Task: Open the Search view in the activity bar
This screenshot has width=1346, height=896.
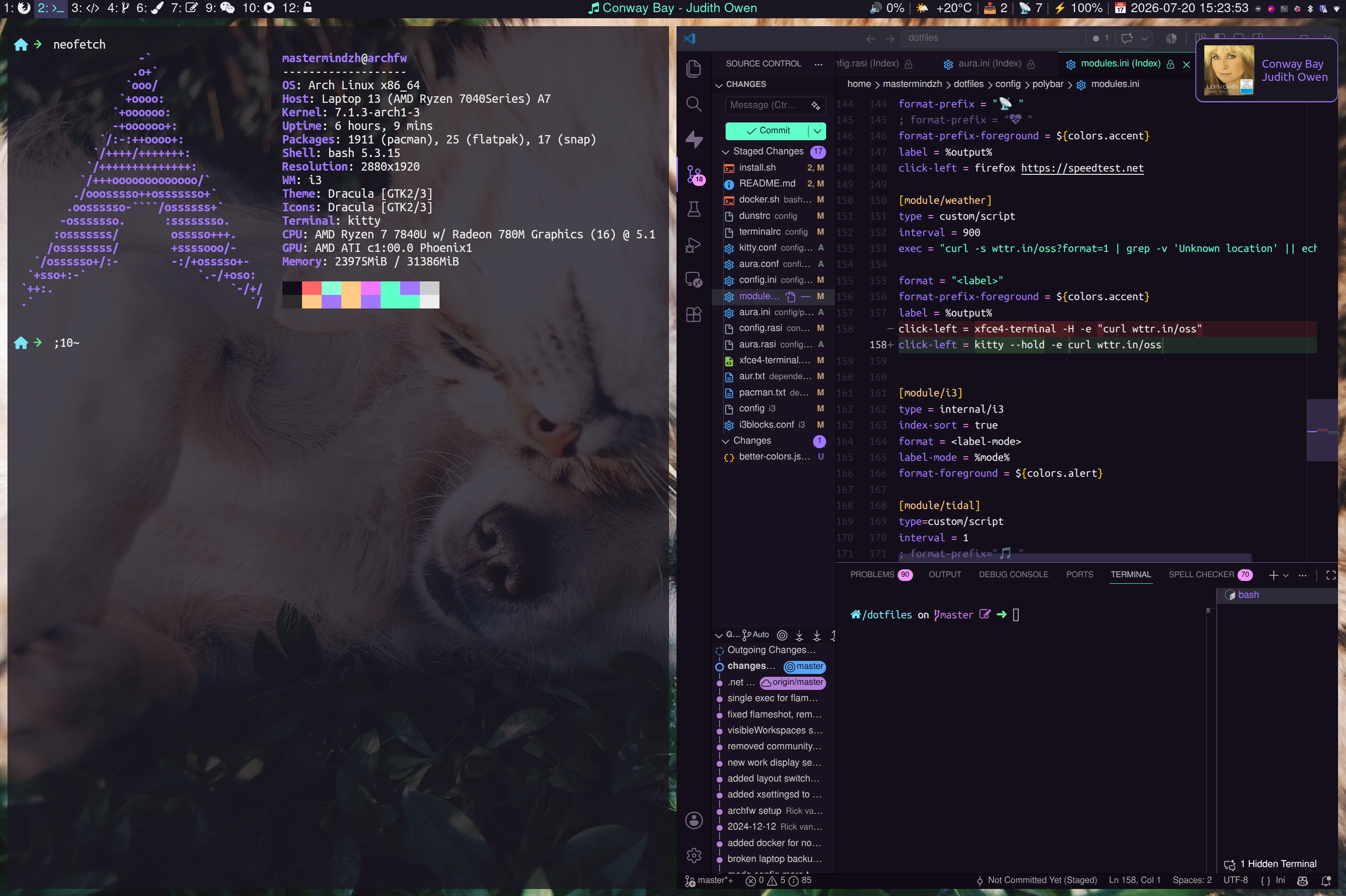Action: click(x=693, y=104)
